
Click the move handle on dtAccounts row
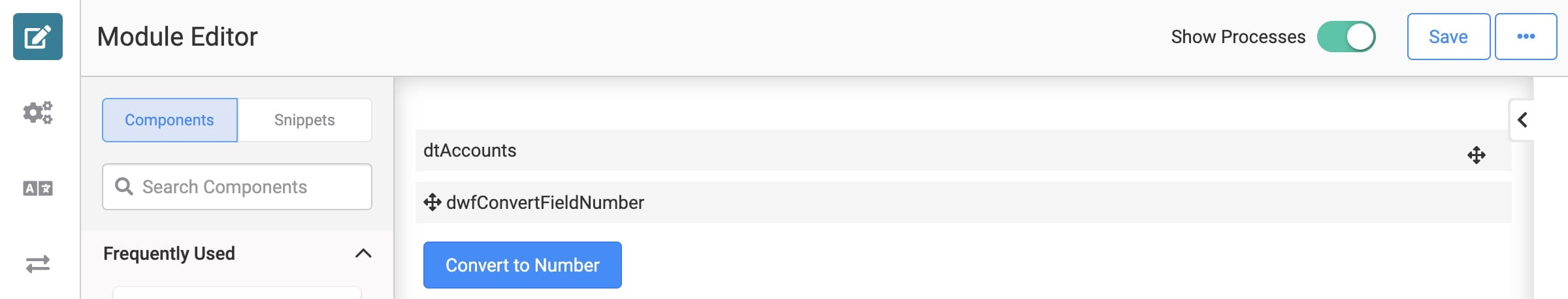pos(1476,155)
